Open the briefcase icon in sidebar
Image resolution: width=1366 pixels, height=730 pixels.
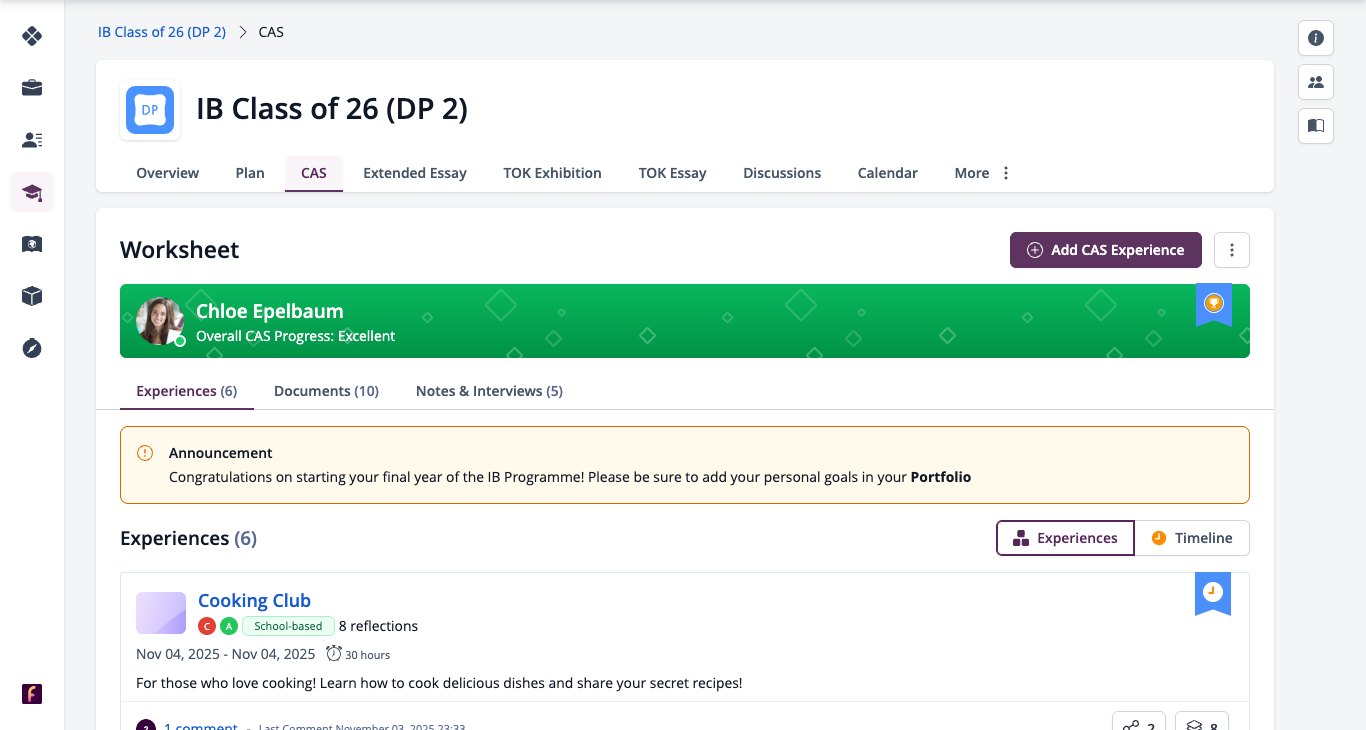pyautogui.click(x=32, y=88)
